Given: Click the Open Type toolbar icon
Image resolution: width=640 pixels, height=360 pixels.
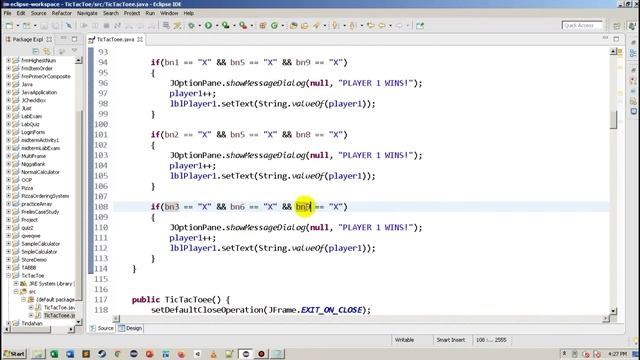Looking at the screenshot, I should pos(293,26).
